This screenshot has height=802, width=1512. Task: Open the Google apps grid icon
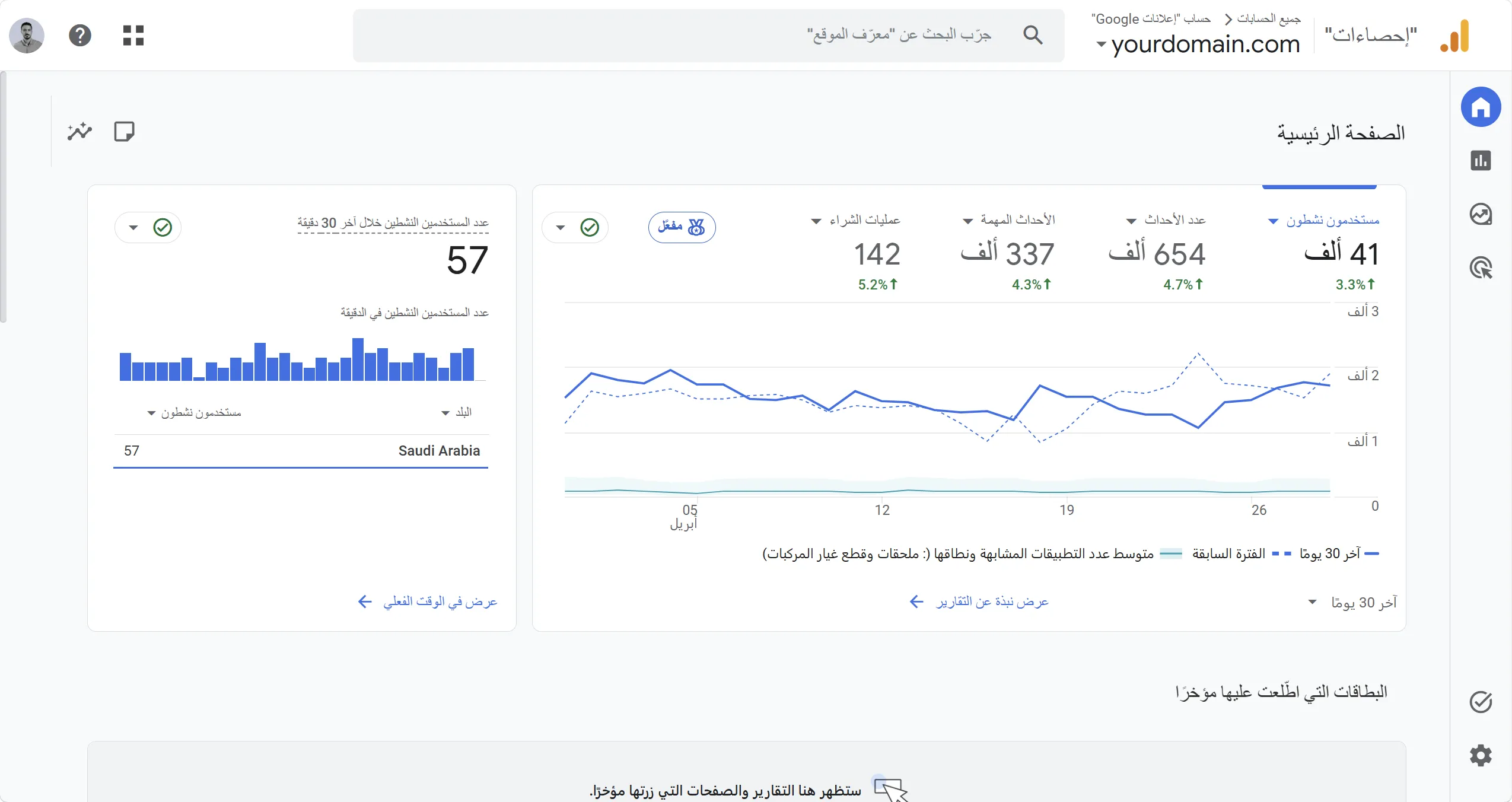pos(133,36)
